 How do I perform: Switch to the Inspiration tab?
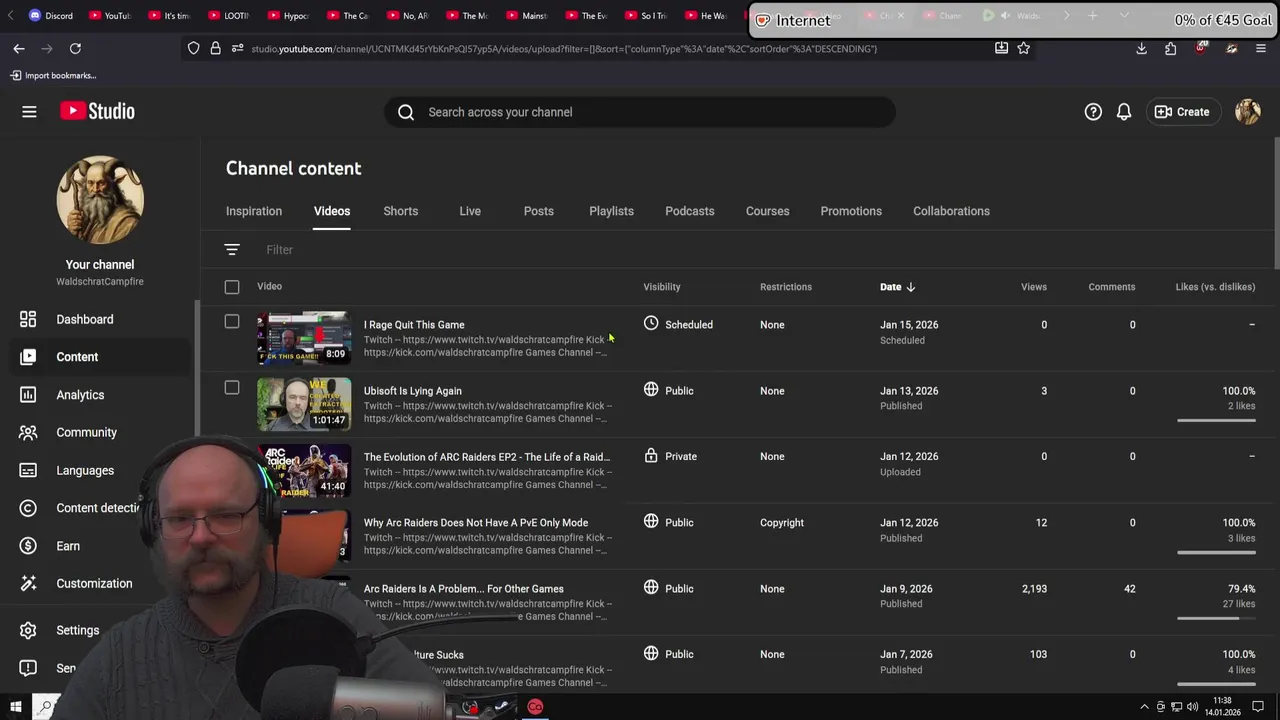pyautogui.click(x=254, y=211)
